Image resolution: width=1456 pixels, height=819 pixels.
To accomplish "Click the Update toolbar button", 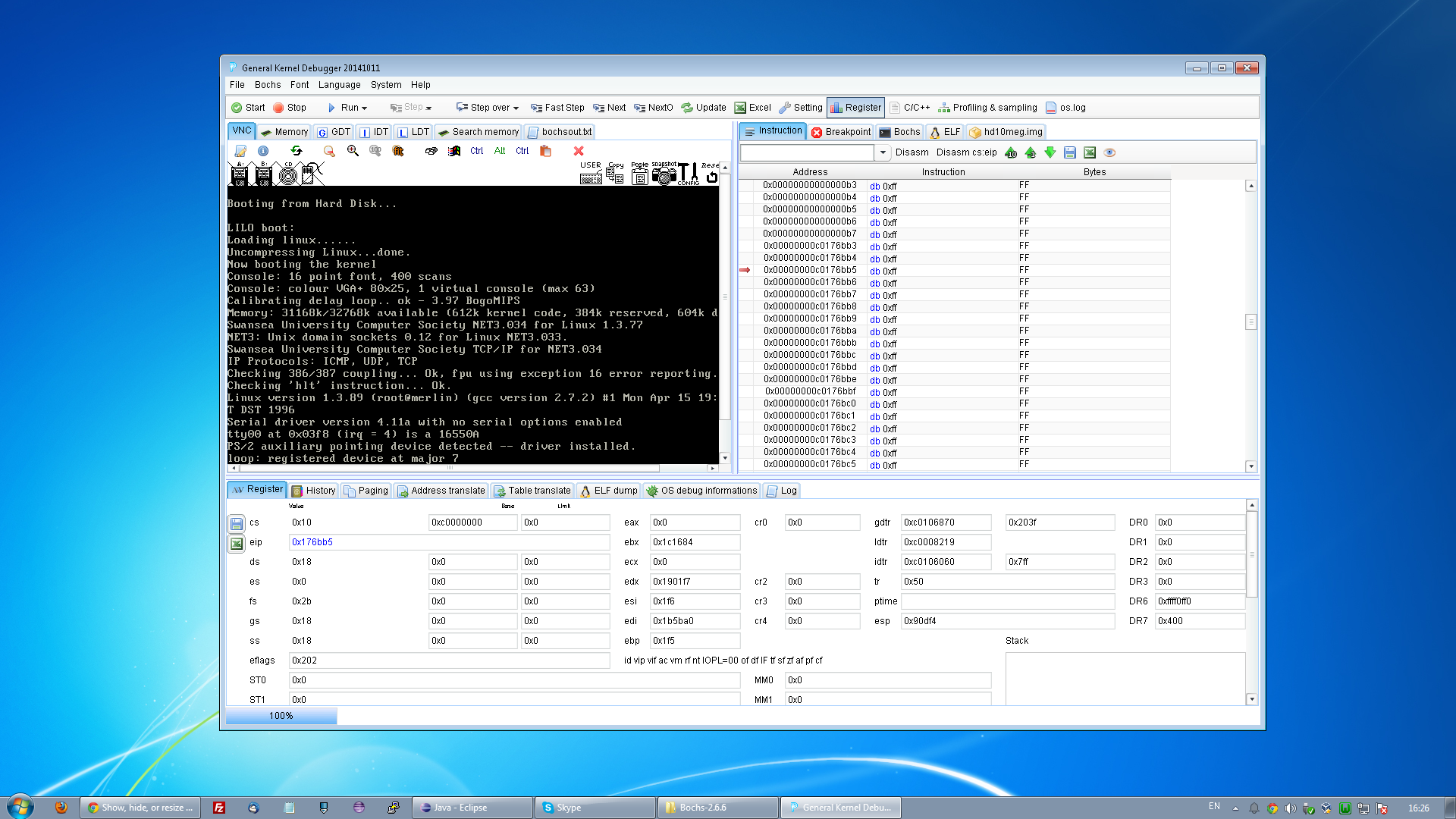I will (x=704, y=108).
